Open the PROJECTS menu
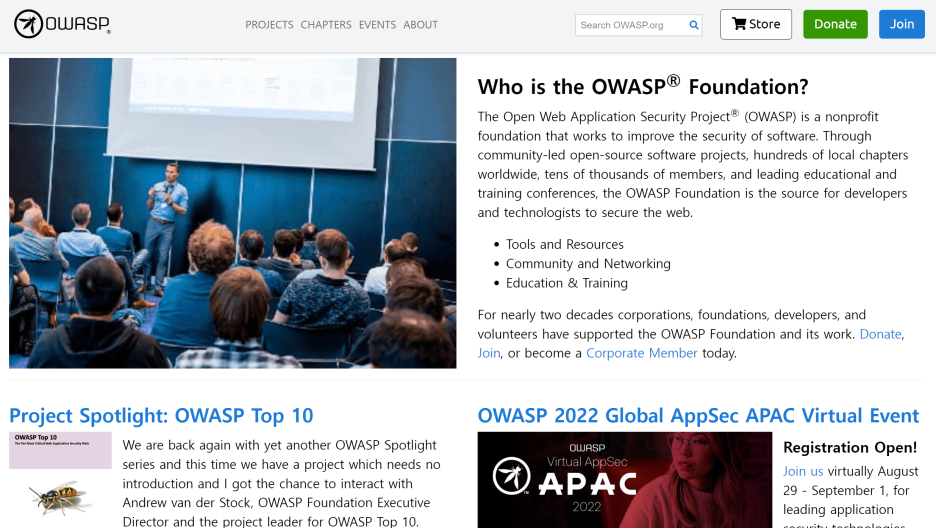936x528 pixels. click(x=269, y=24)
